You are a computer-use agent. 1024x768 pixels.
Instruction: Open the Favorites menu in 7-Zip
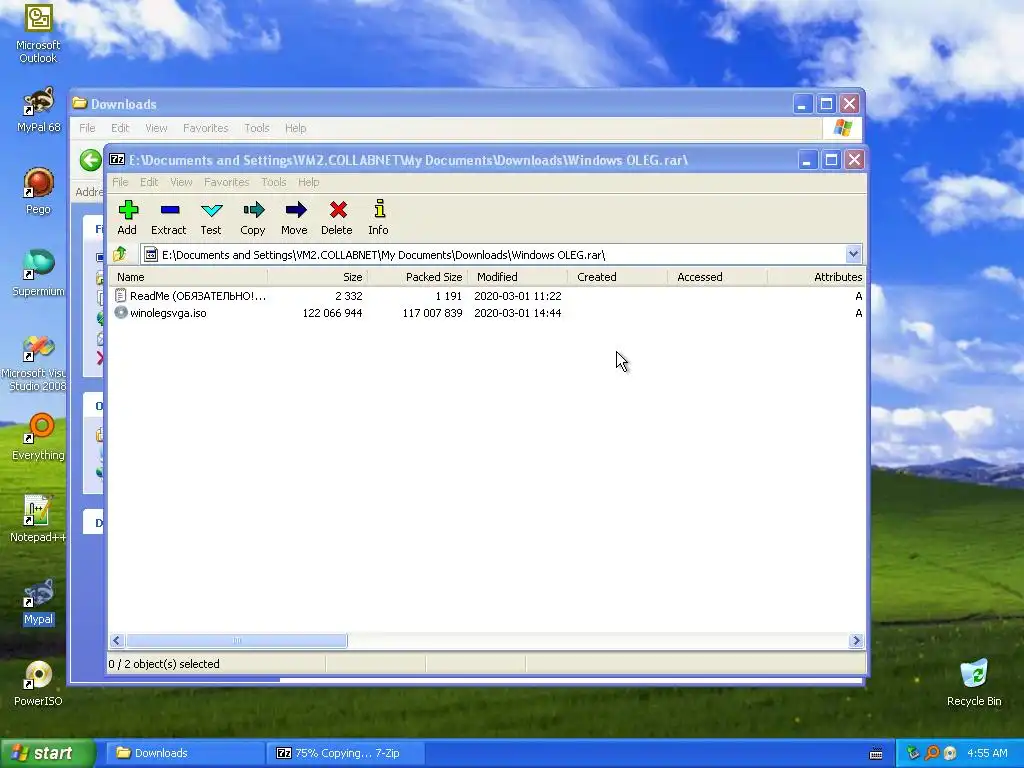227,182
